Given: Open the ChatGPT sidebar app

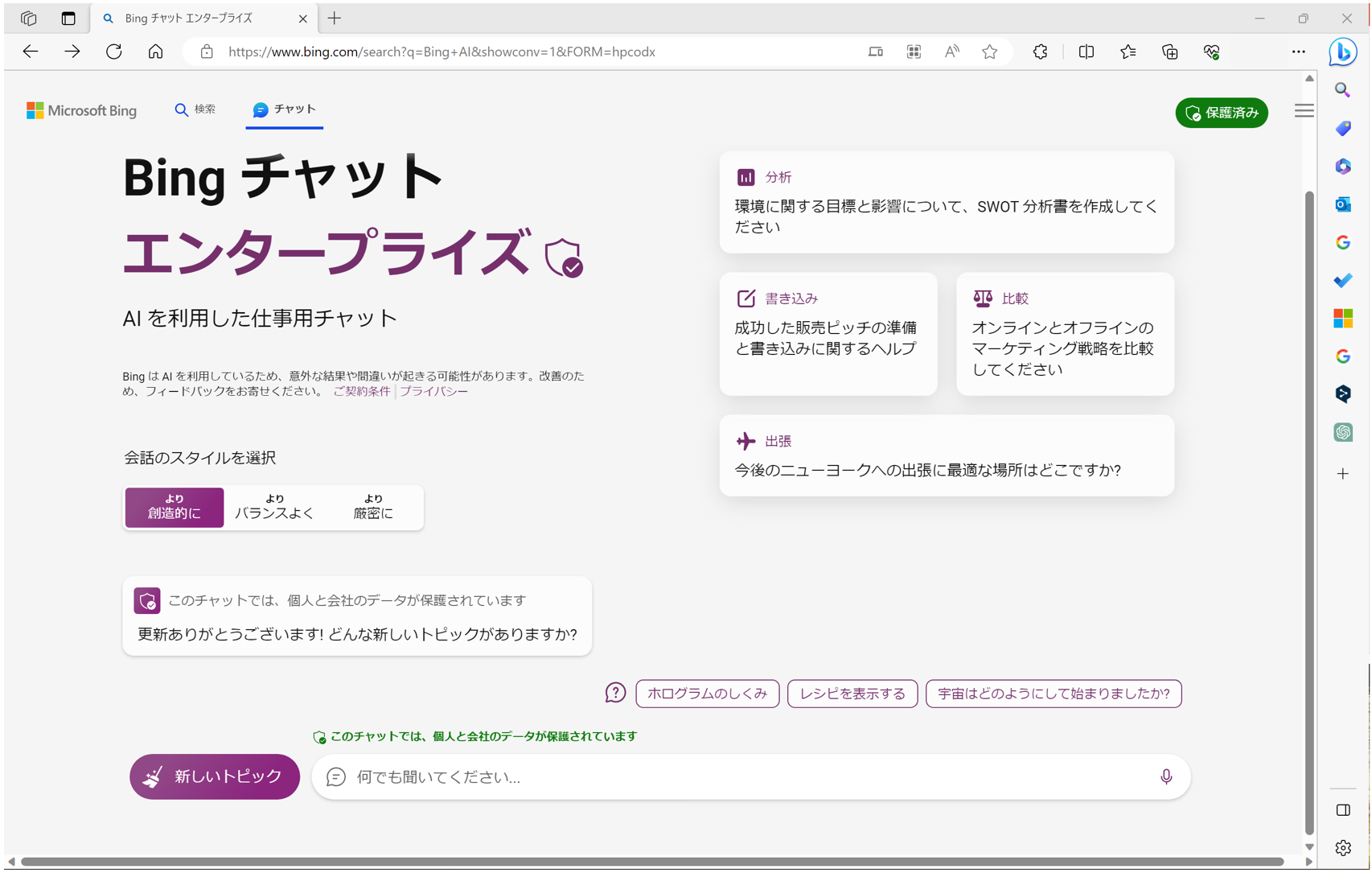Looking at the screenshot, I should click(x=1342, y=432).
